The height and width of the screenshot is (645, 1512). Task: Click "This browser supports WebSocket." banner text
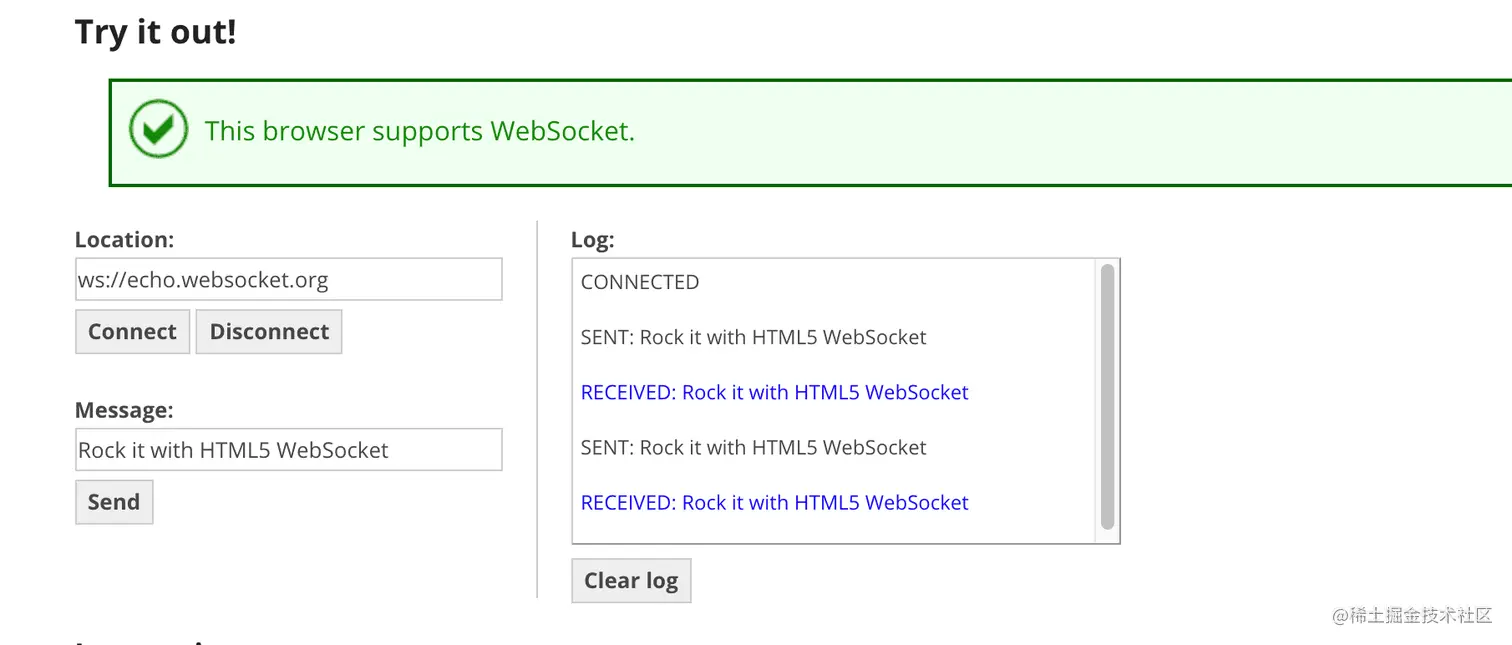[420, 131]
